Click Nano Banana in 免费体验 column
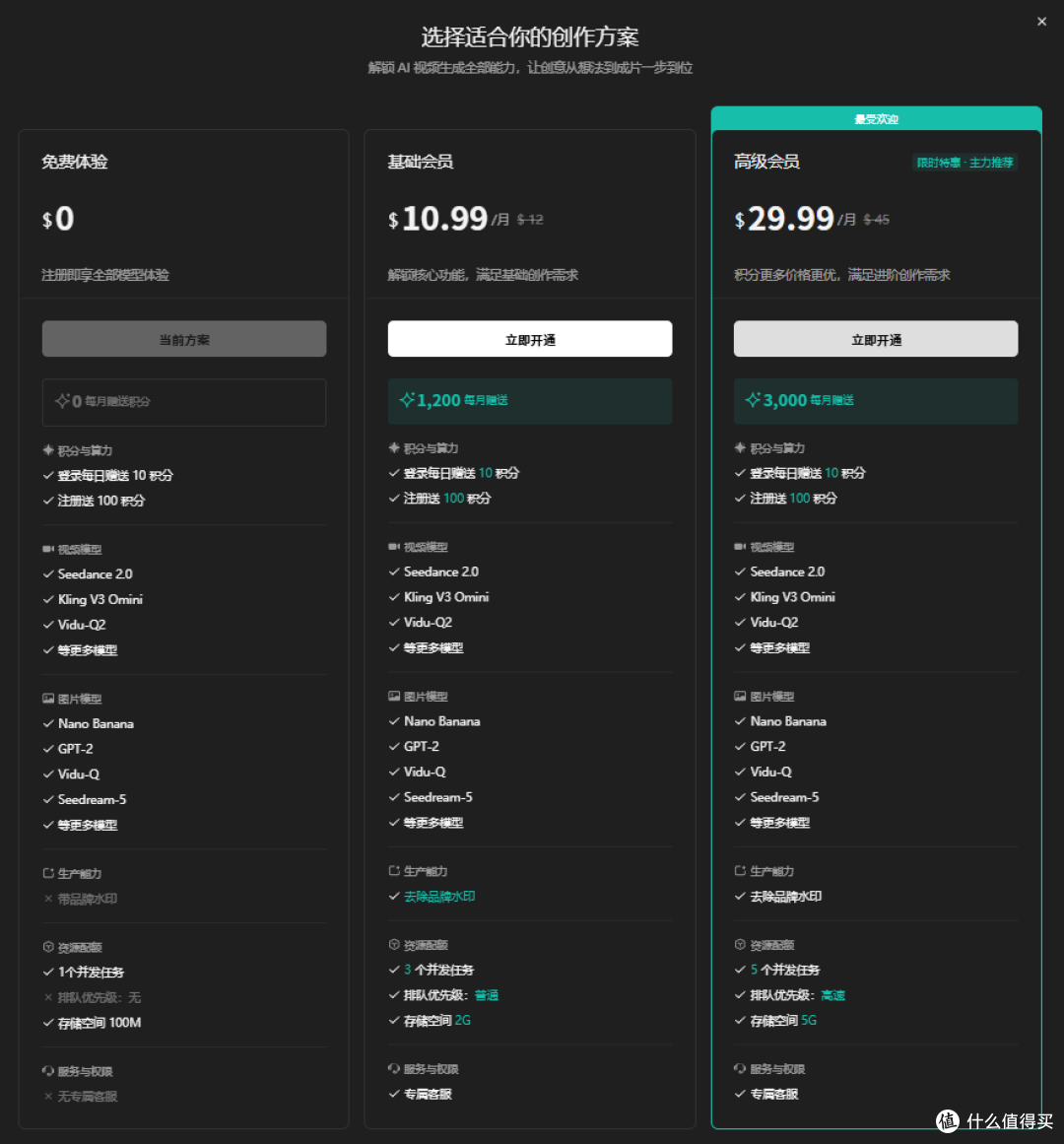Screen dimensions: 1064x1144 pos(96,724)
